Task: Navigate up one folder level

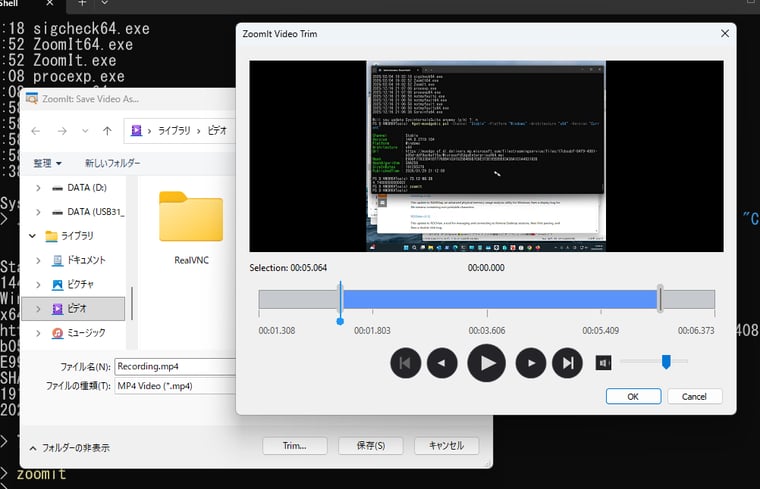Action: tap(107, 131)
